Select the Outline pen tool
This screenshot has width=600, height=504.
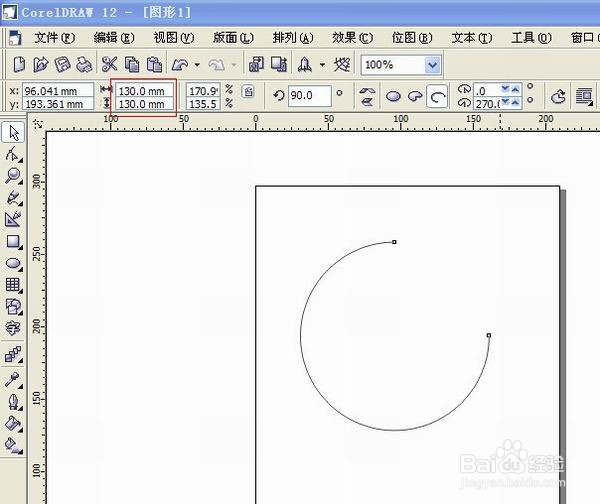pos(13,402)
